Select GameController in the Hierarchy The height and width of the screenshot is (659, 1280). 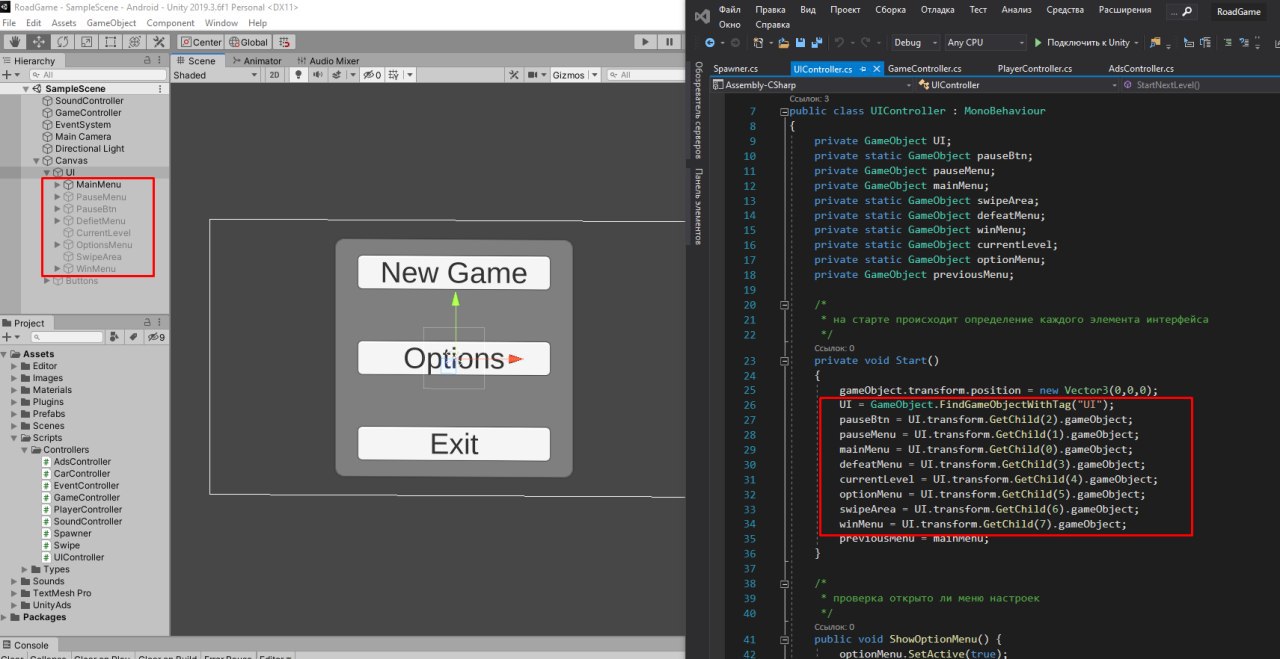point(88,113)
